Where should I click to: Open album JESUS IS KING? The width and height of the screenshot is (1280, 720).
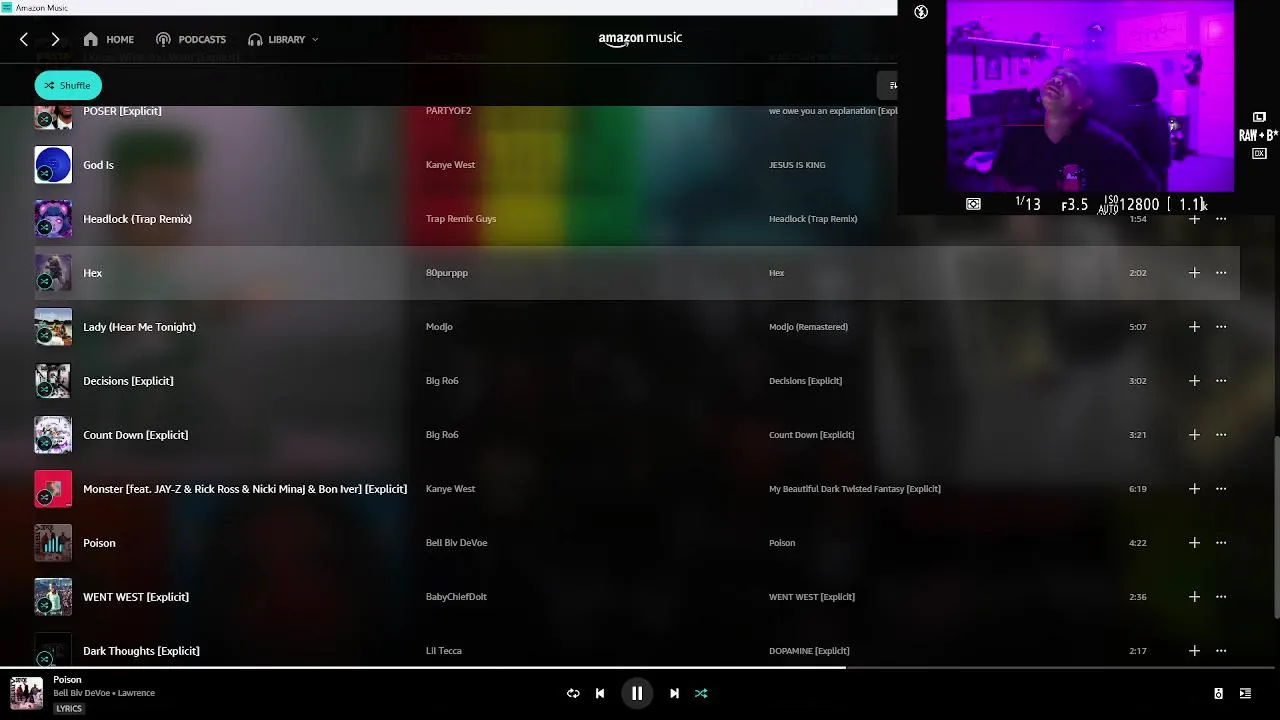point(797,165)
